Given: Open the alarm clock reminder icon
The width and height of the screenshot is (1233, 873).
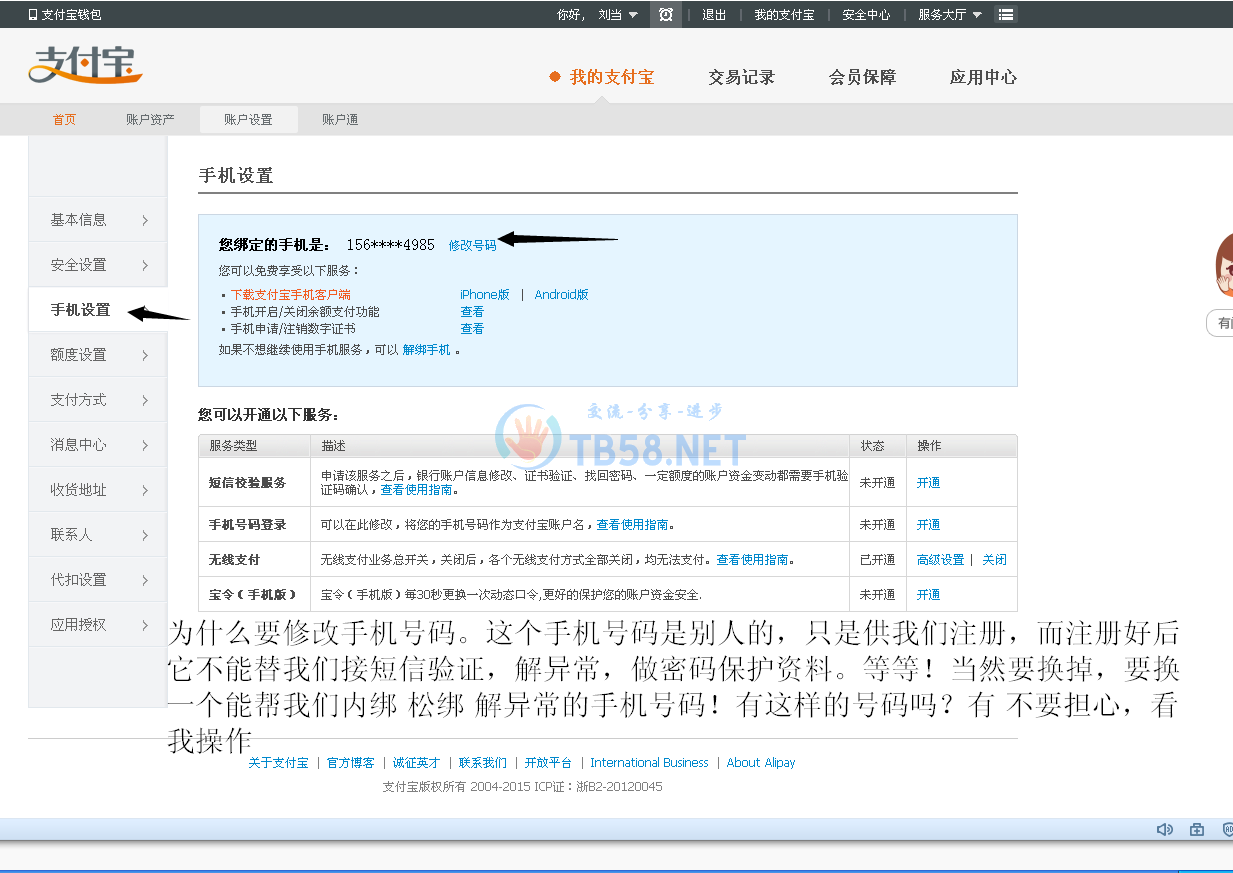Looking at the screenshot, I should click(666, 14).
